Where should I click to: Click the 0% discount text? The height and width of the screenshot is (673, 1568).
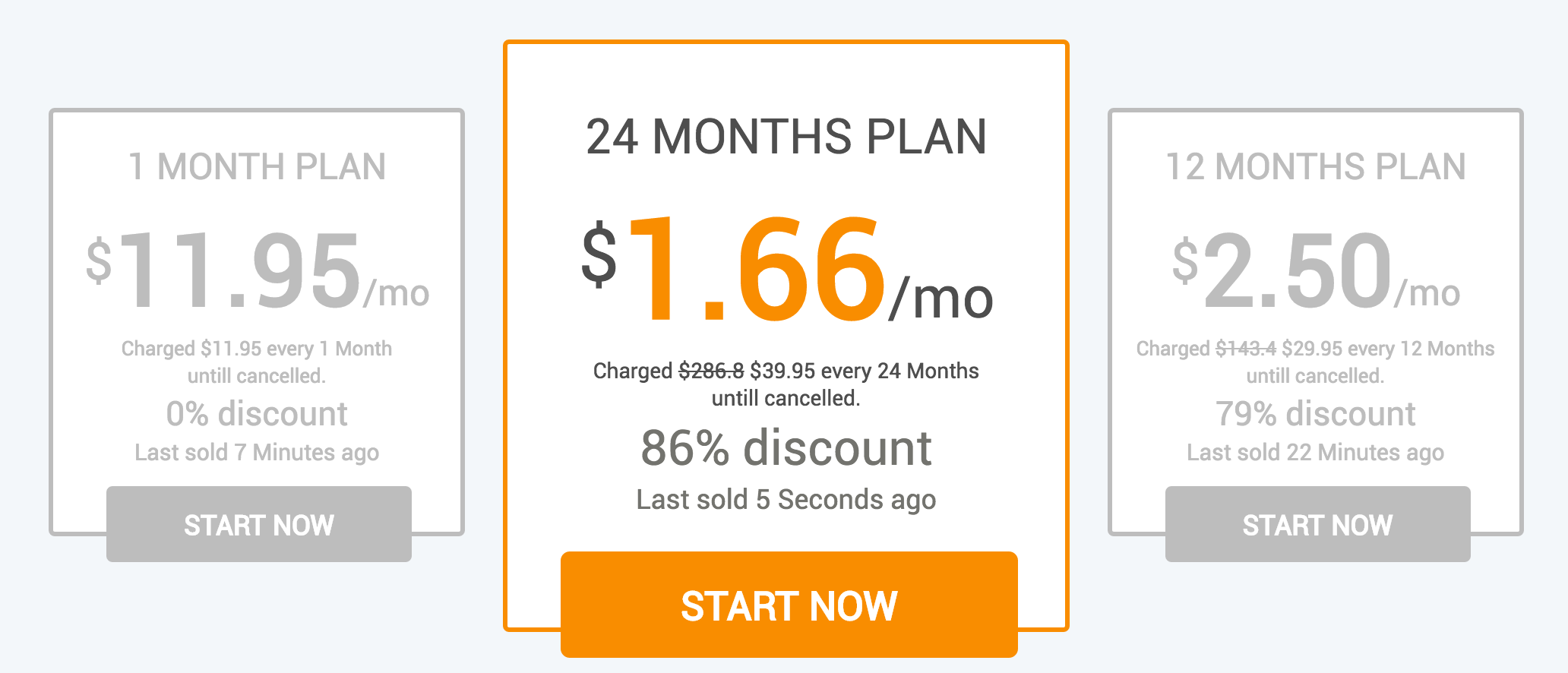click(257, 414)
